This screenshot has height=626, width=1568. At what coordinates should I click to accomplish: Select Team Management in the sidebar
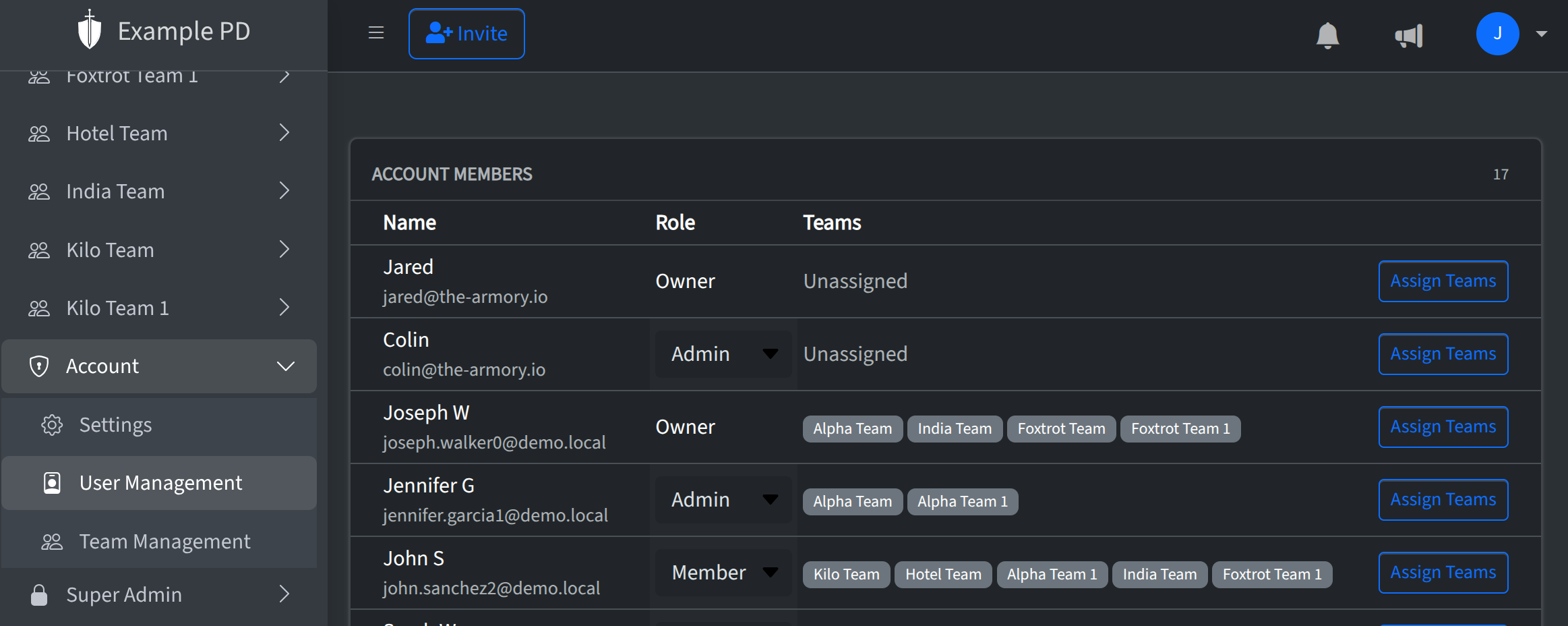coord(164,540)
